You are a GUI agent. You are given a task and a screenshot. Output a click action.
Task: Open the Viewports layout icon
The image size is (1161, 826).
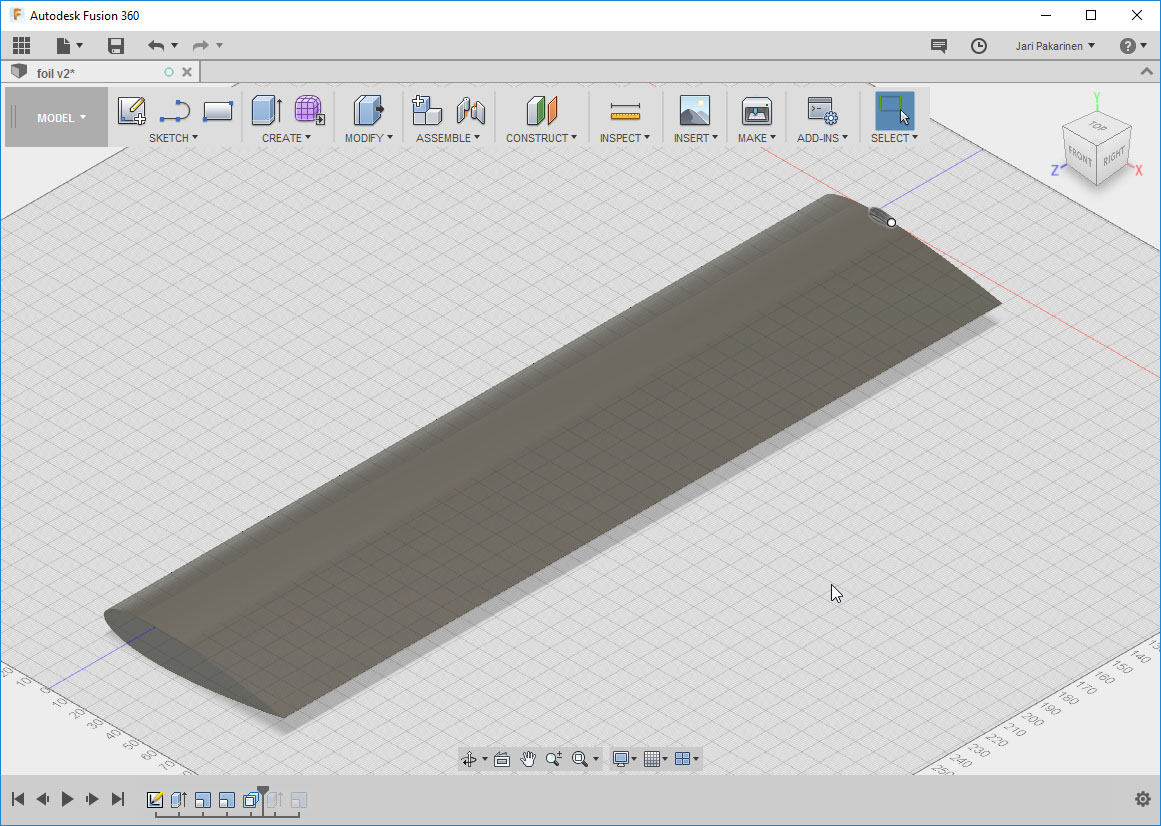(x=683, y=759)
